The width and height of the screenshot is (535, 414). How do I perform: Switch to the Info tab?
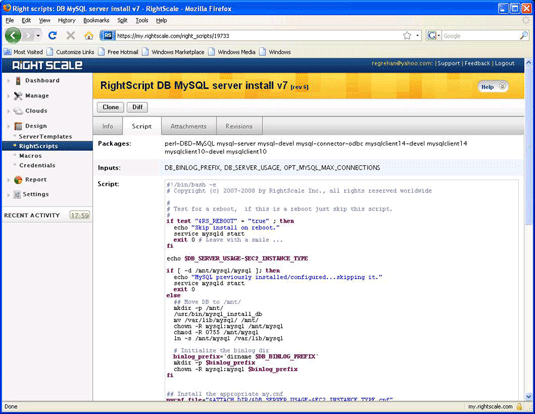tap(108, 126)
